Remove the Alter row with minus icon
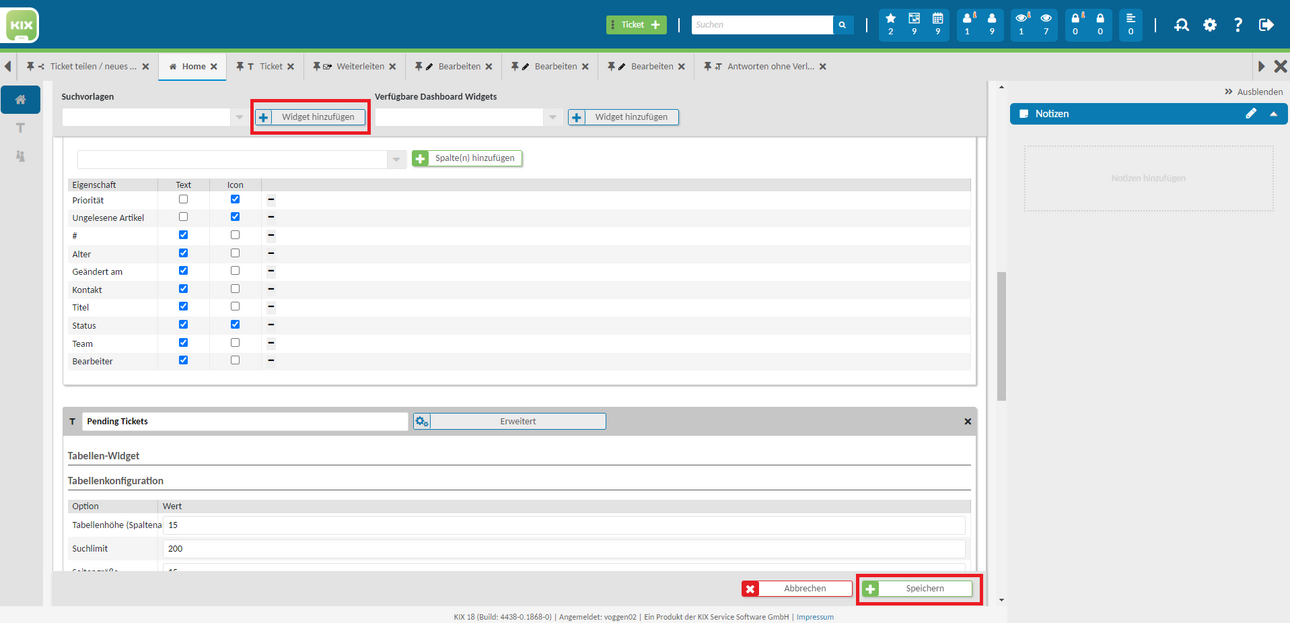1290x623 pixels. (x=270, y=254)
